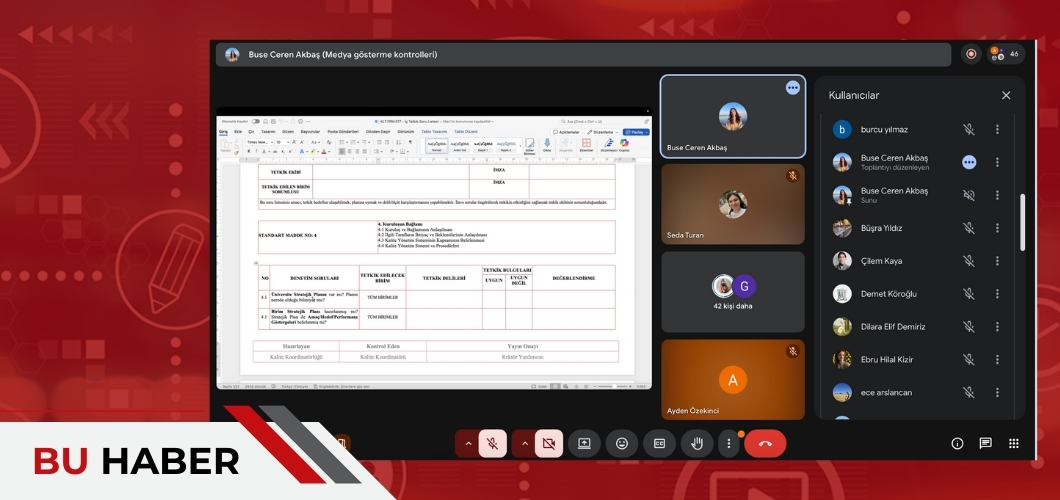Open options for Demet Köroğlu
Screen dimensions: 1060x500
point(996,294)
